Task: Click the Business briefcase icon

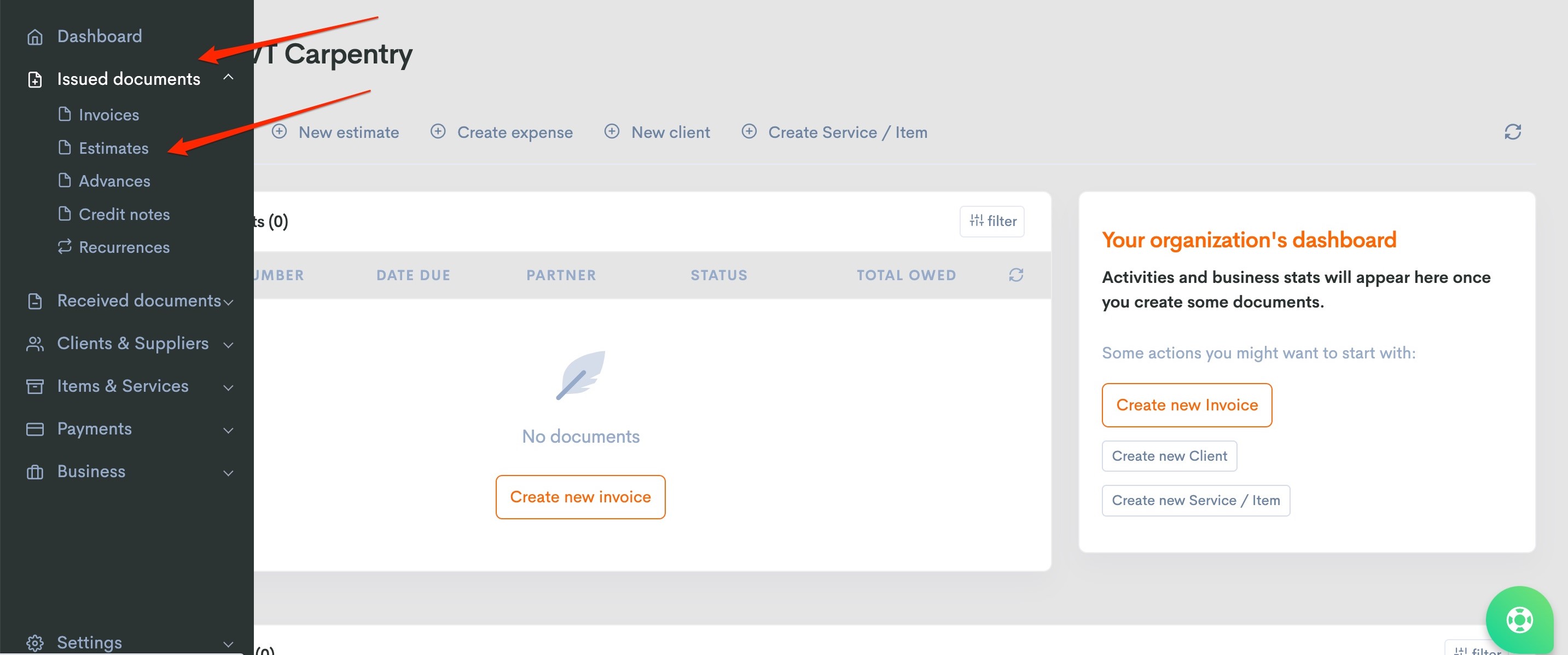Action: (x=34, y=472)
